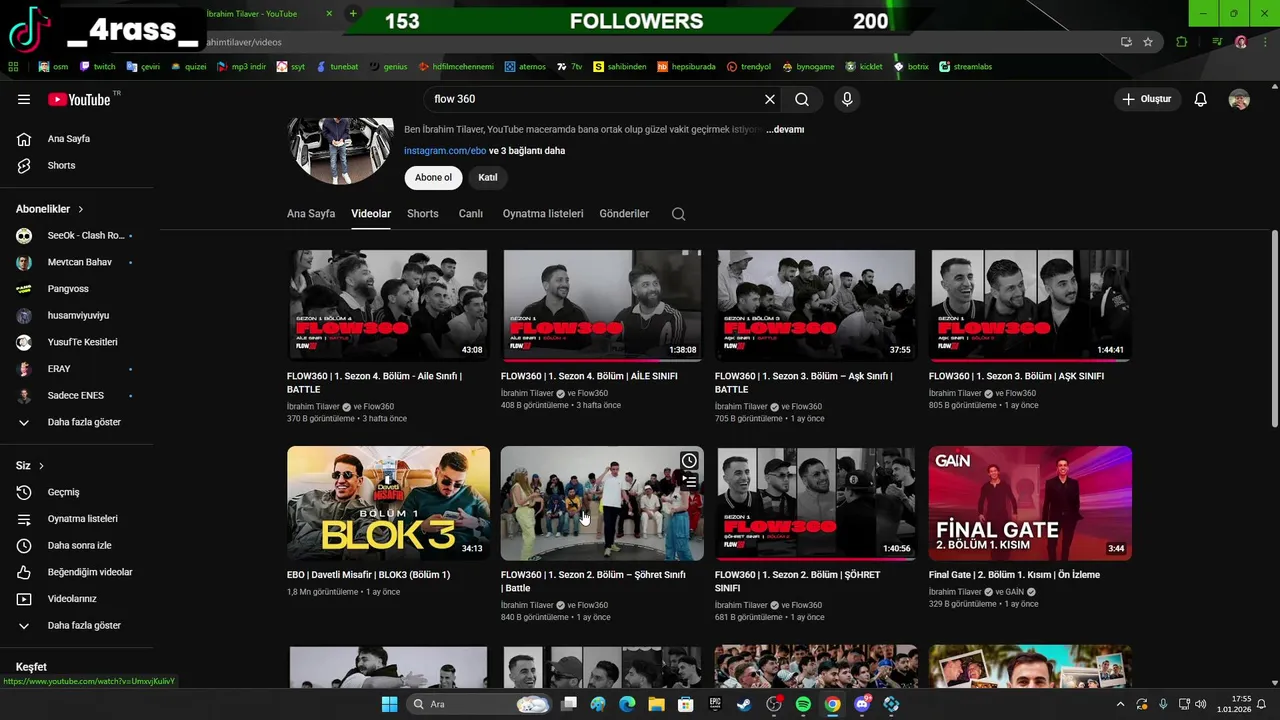This screenshot has height=720, width=1280.
Task: Bookmark this page with the star icon
Action: (1148, 42)
